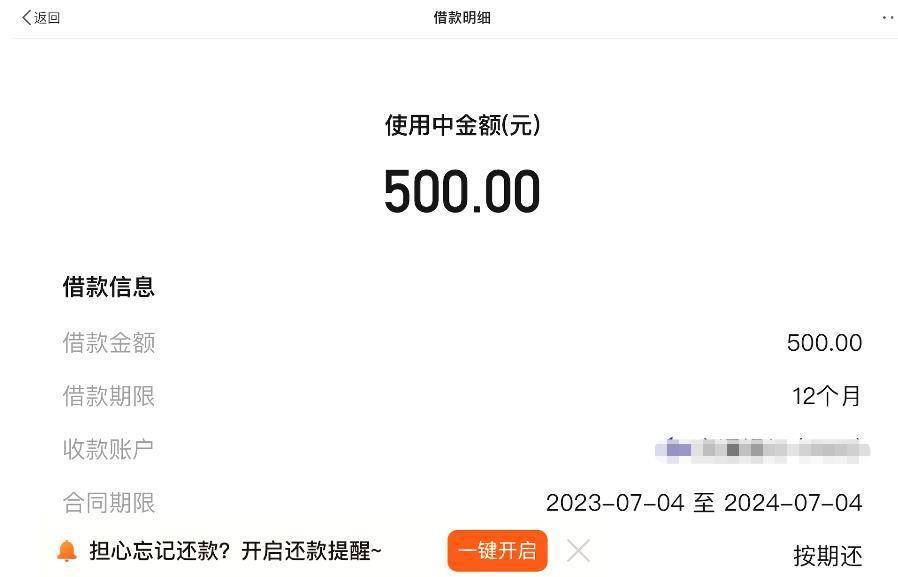Click the contract date range 2023-07-04 至 2024-07-04
Image resolution: width=898 pixels, height=577 pixels.
click(x=704, y=503)
